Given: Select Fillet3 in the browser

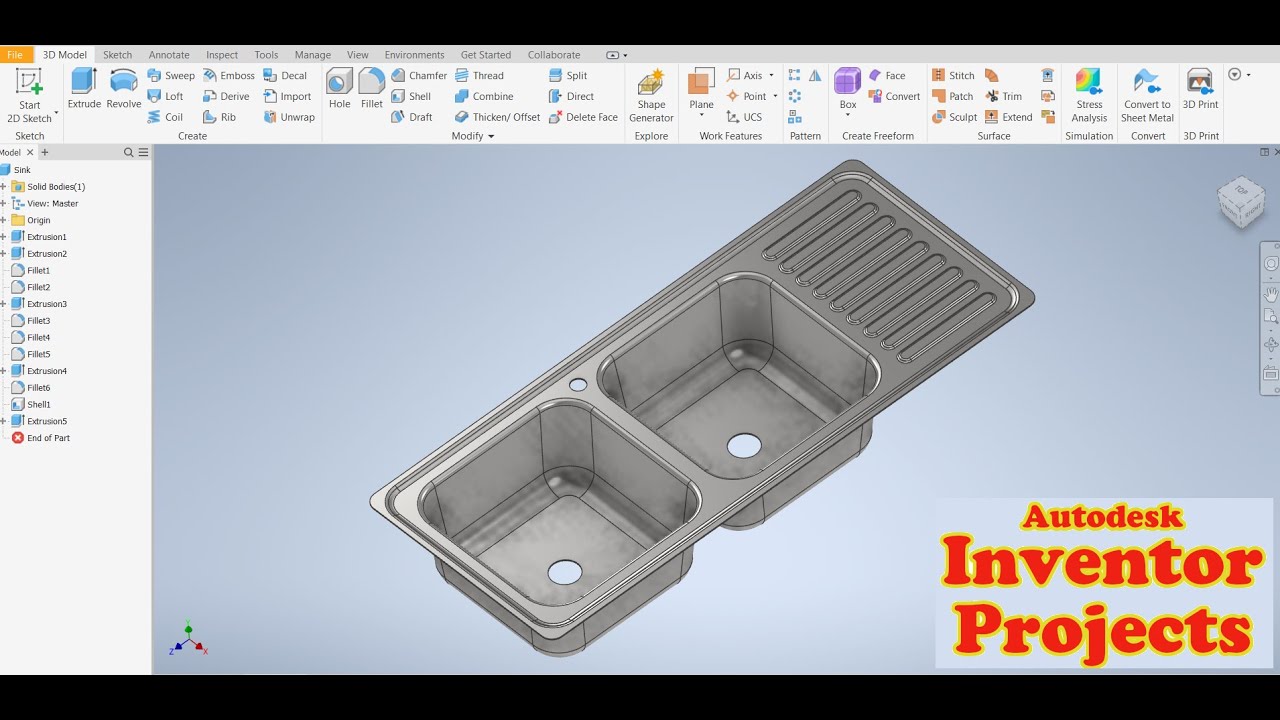Looking at the screenshot, I should click(x=30, y=321).
